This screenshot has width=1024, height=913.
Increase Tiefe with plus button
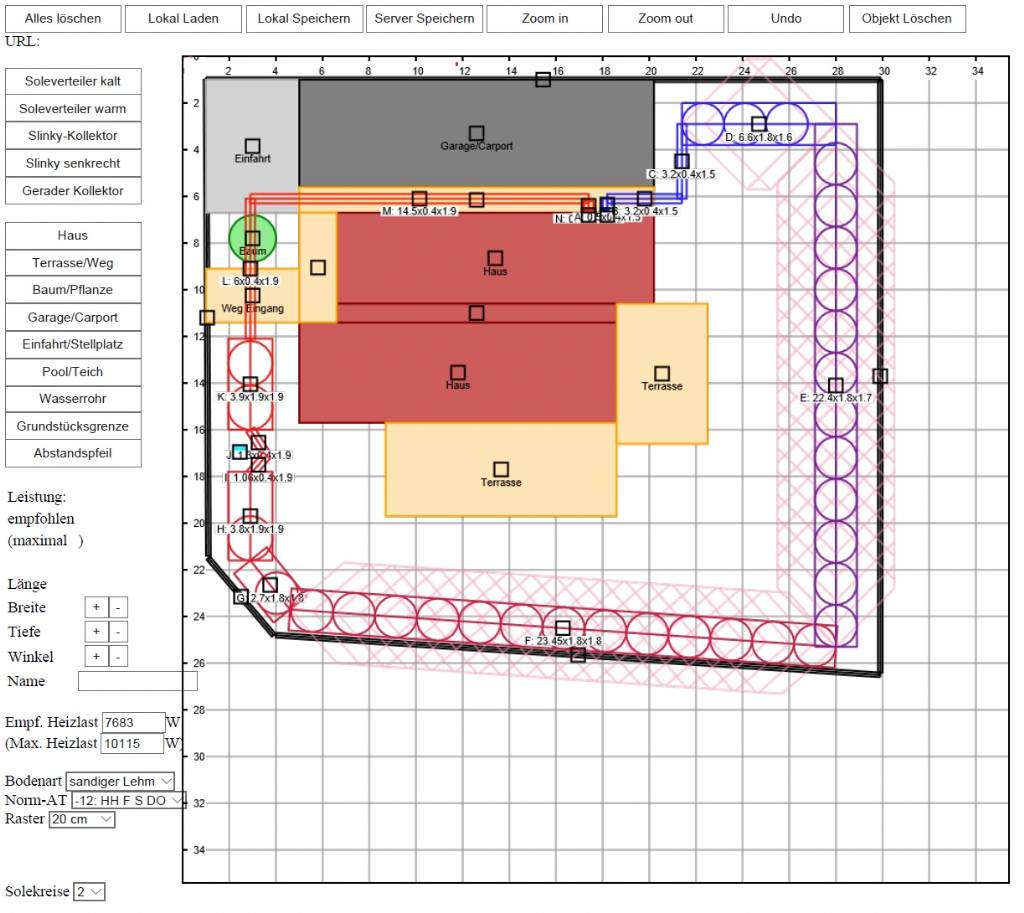click(96, 632)
